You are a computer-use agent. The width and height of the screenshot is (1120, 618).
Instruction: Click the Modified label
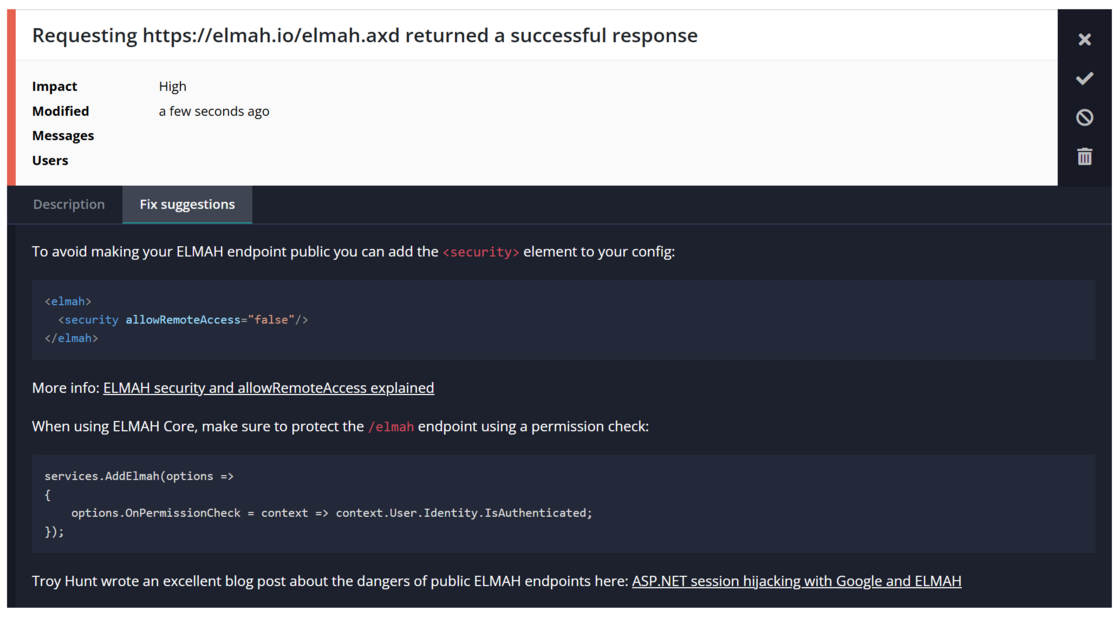pyautogui.click(x=61, y=111)
